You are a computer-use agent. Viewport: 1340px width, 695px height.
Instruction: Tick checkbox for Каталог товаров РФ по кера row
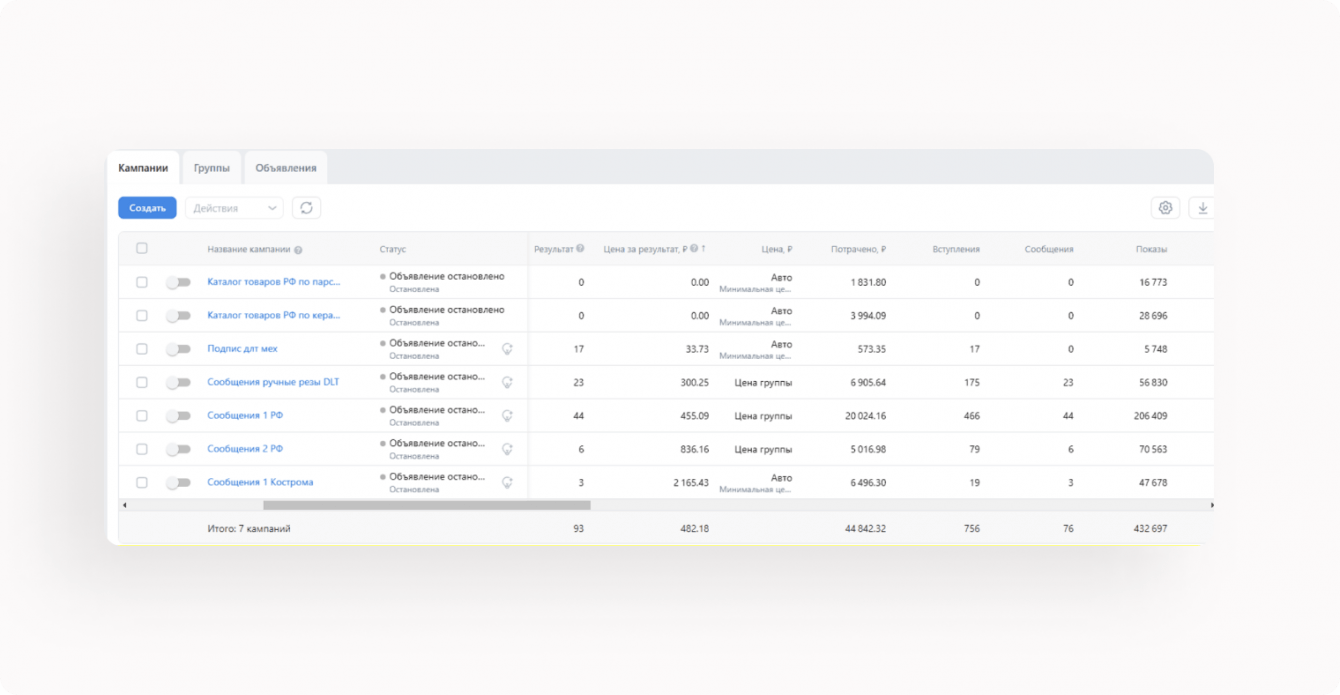[141, 315]
